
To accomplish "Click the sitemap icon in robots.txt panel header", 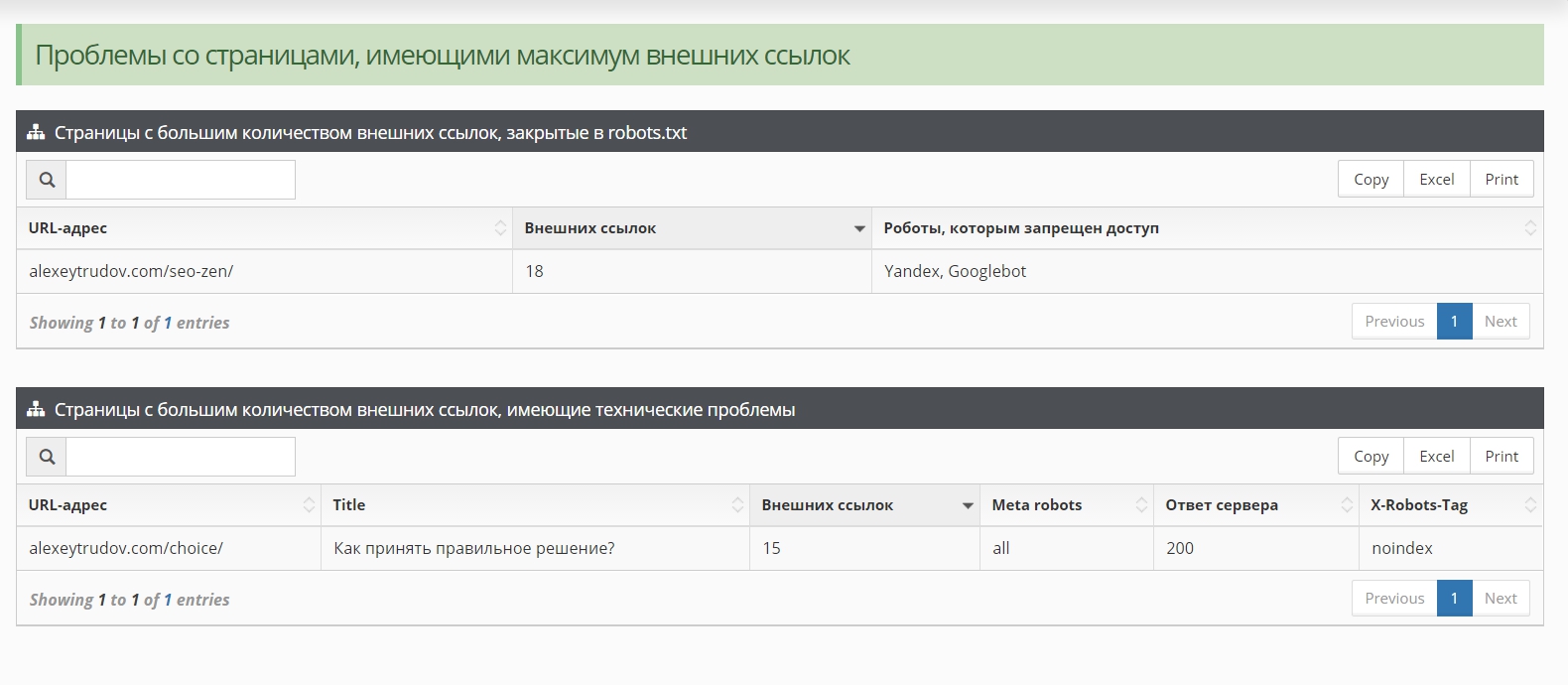I will [x=36, y=132].
